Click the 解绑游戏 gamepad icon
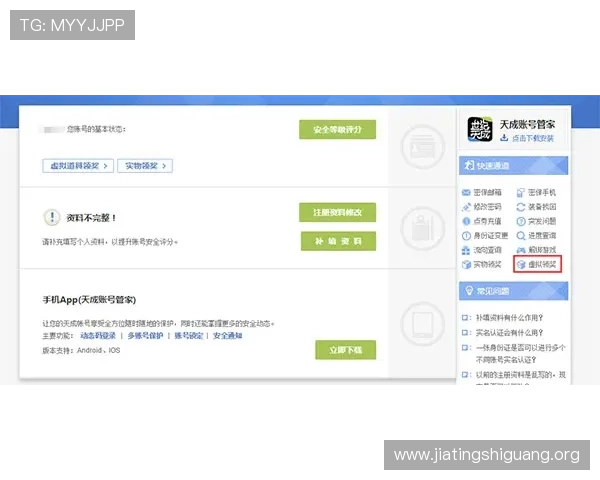 (520, 250)
